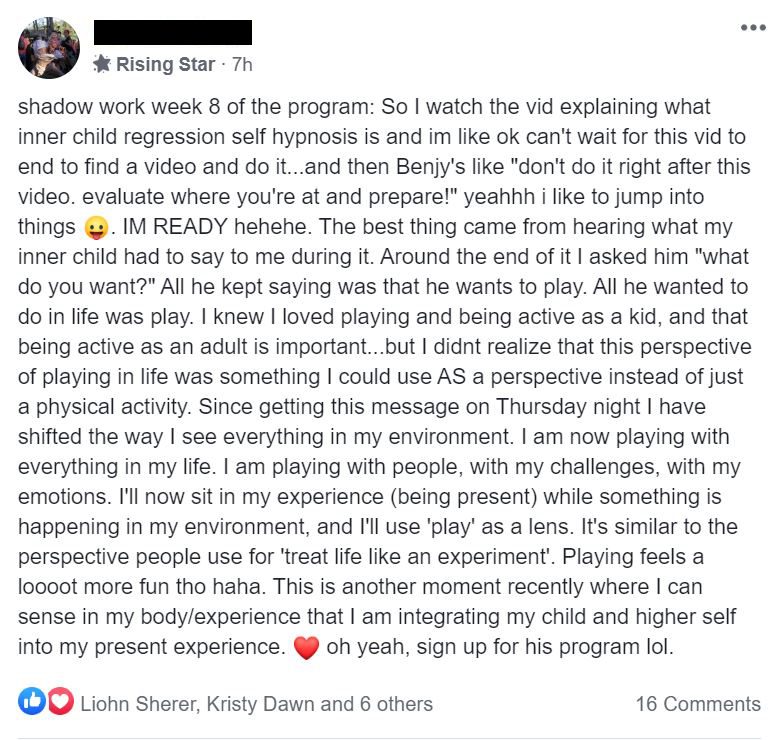This screenshot has height=740, width=779.
Task: Click the red heart emoji in post text
Action: pos(306,648)
